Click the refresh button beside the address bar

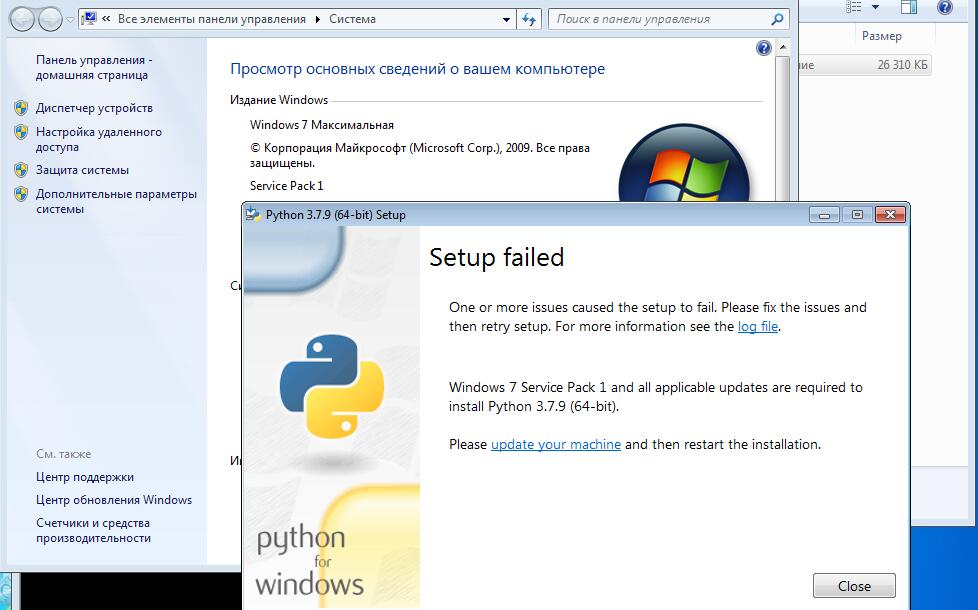tap(529, 19)
